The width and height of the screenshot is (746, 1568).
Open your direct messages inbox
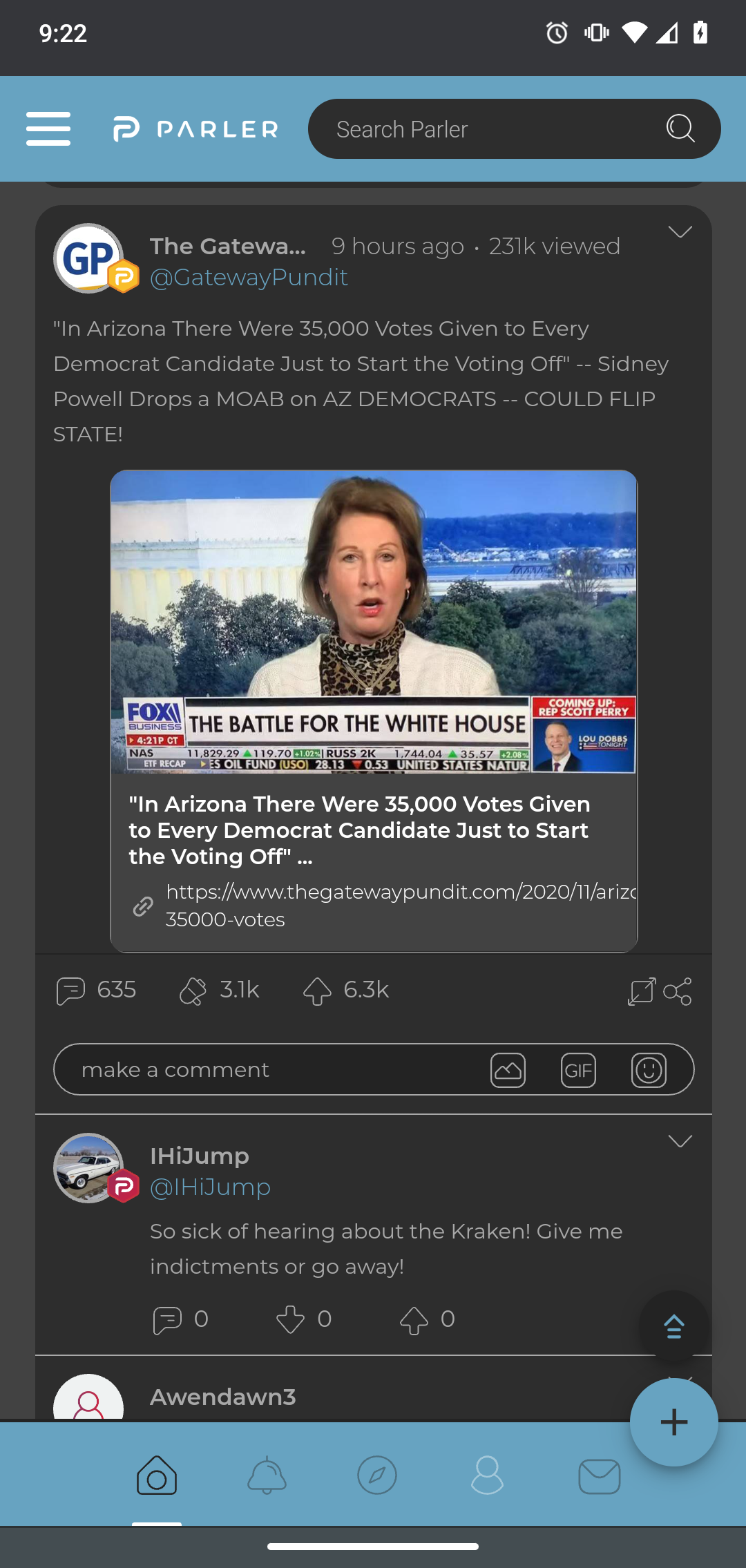click(x=598, y=1475)
